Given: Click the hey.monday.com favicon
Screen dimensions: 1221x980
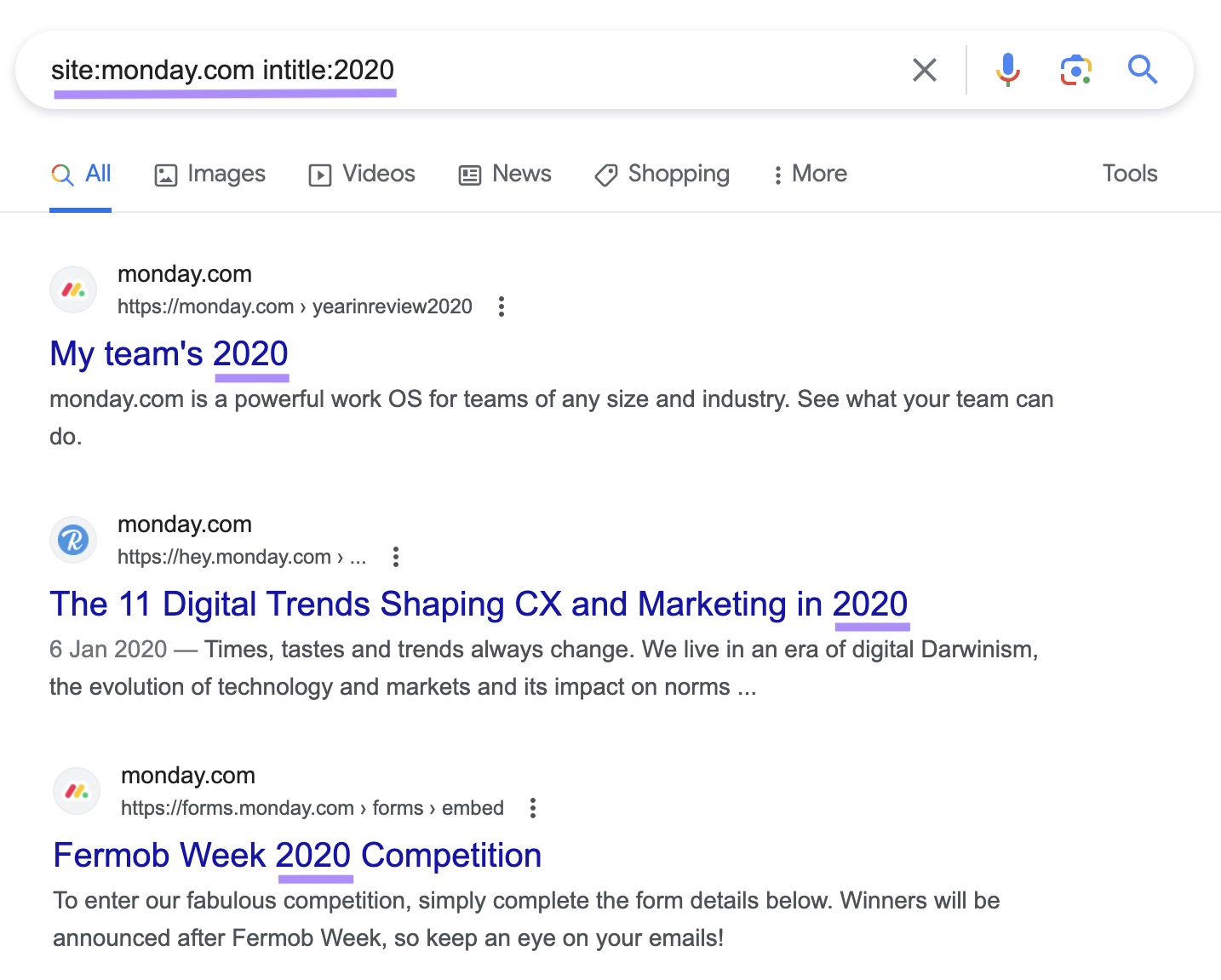Looking at the screenshot, I should [73, 540].
